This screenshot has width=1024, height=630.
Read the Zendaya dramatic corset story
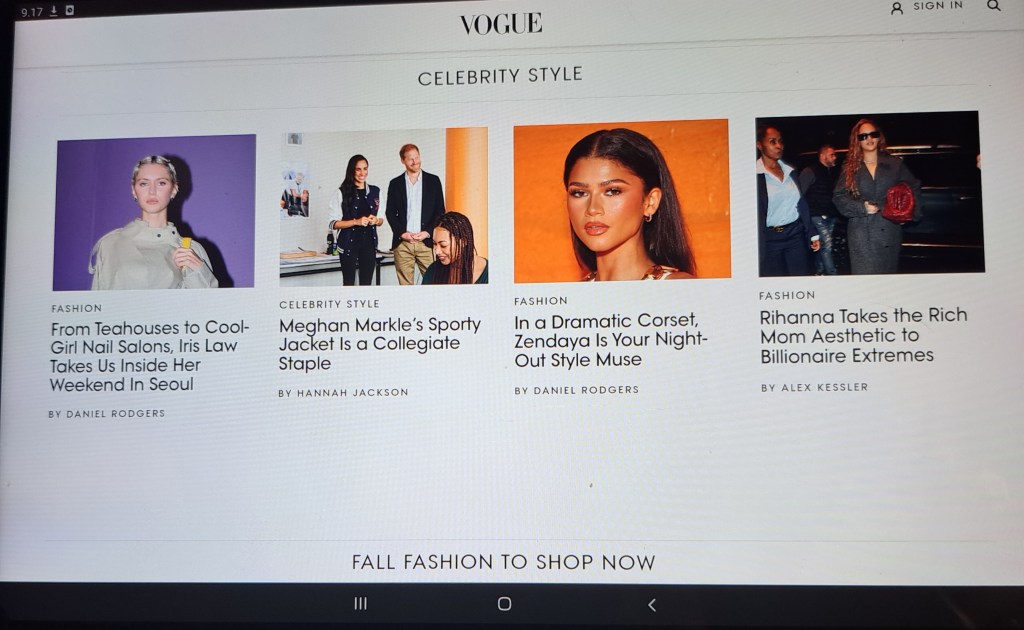tap(611, 340)
